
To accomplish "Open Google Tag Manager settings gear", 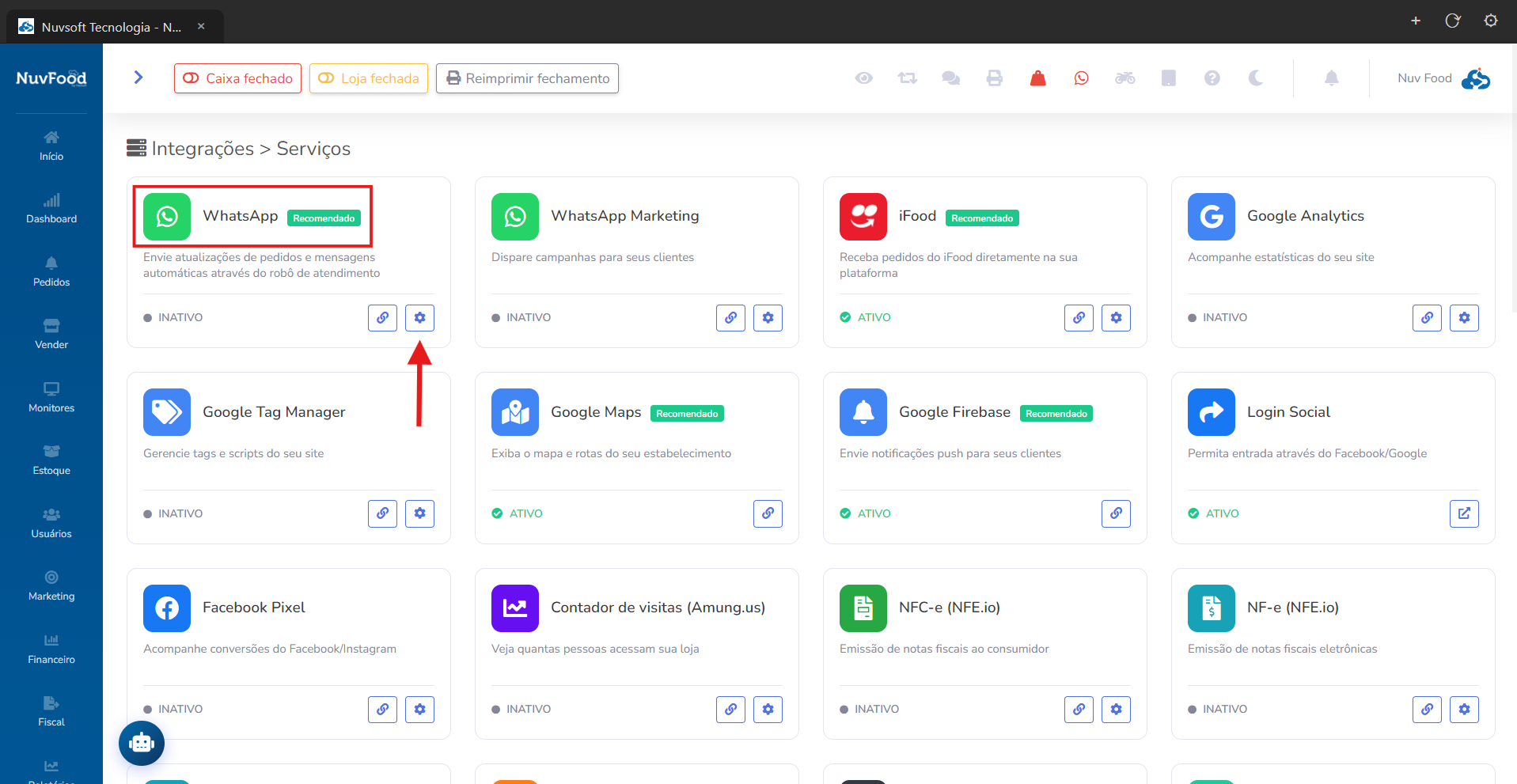I will 419,513.
